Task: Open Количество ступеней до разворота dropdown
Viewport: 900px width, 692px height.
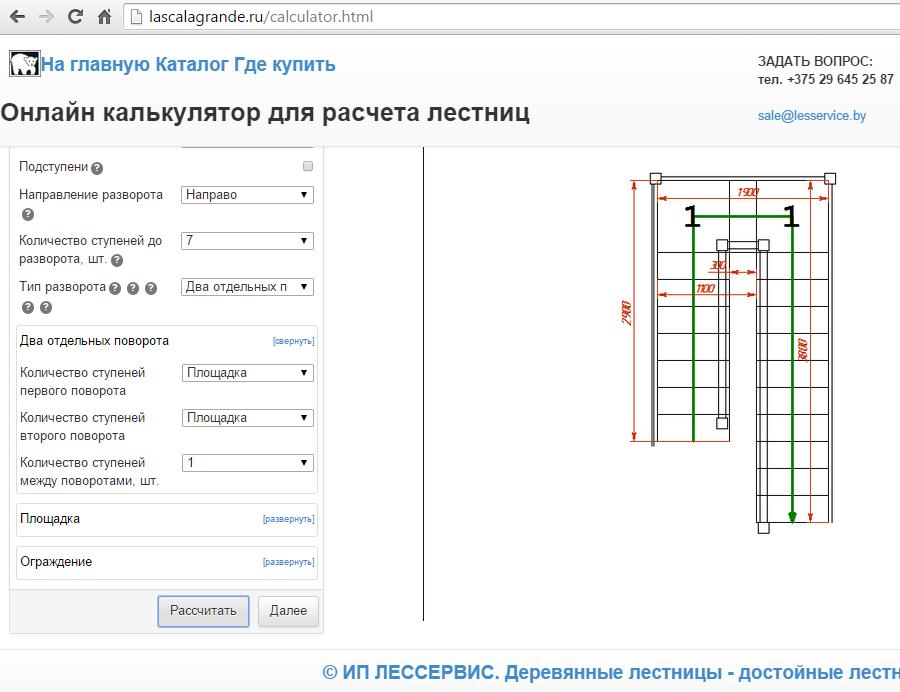Action: [247, 241]
